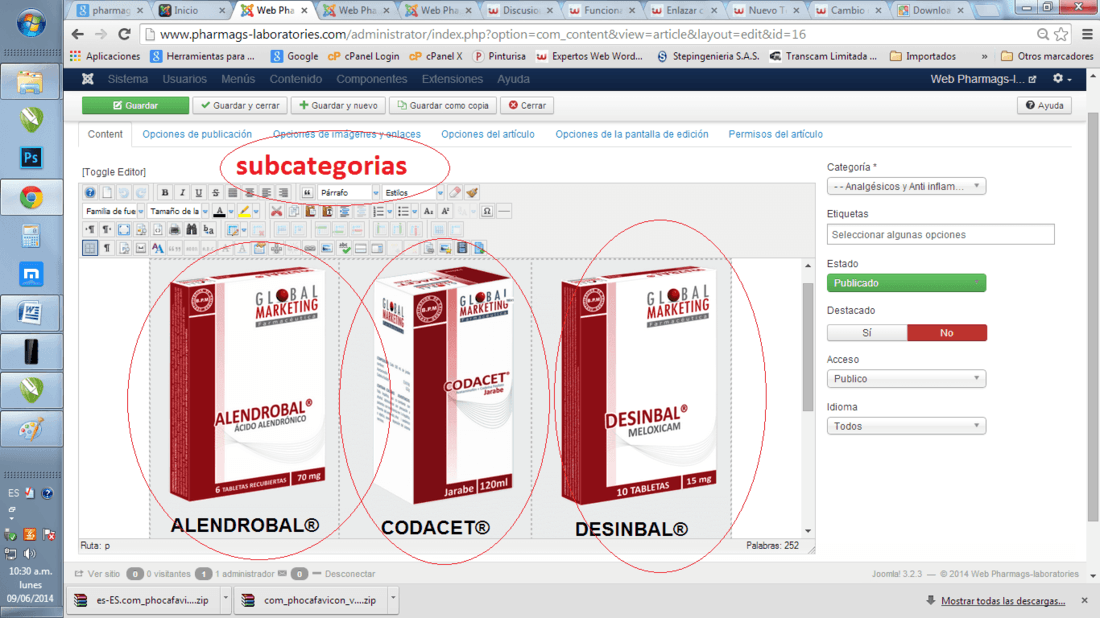Expand the numbered list style arrow
Viewport: 1100px width, 618px height.
pos(390,211)
